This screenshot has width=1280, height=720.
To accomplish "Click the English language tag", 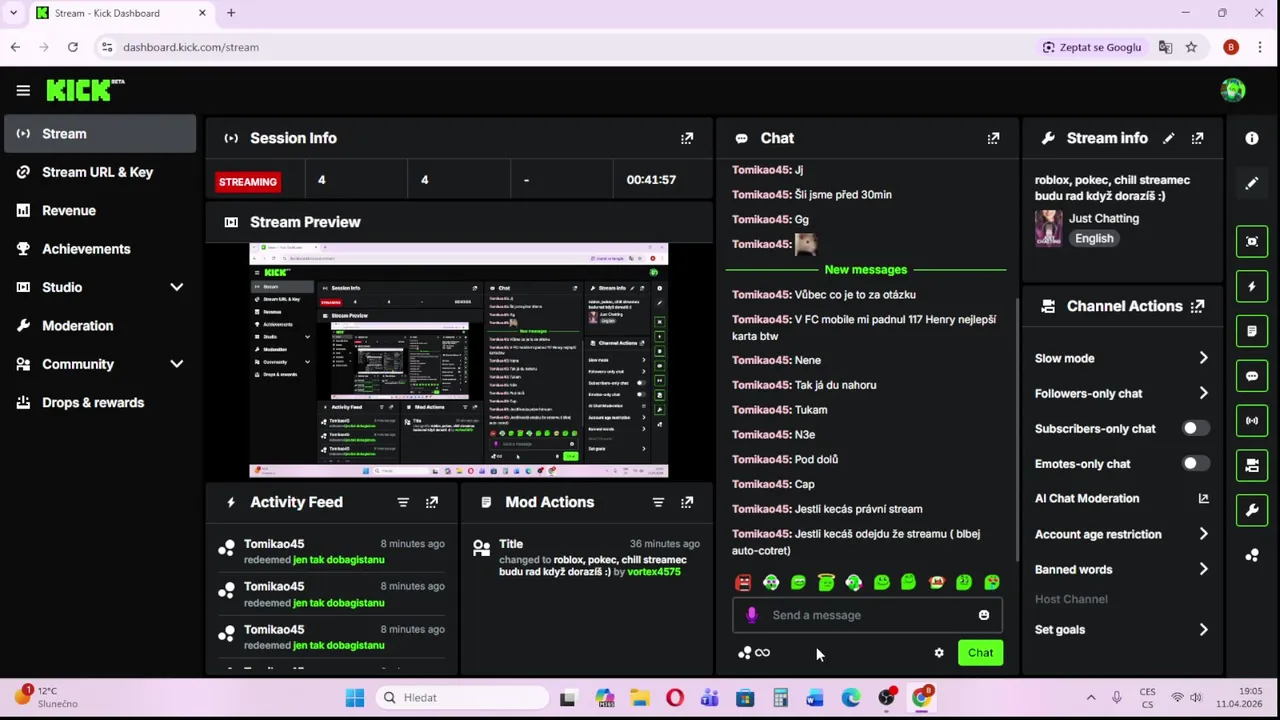I will point(1094,238).
